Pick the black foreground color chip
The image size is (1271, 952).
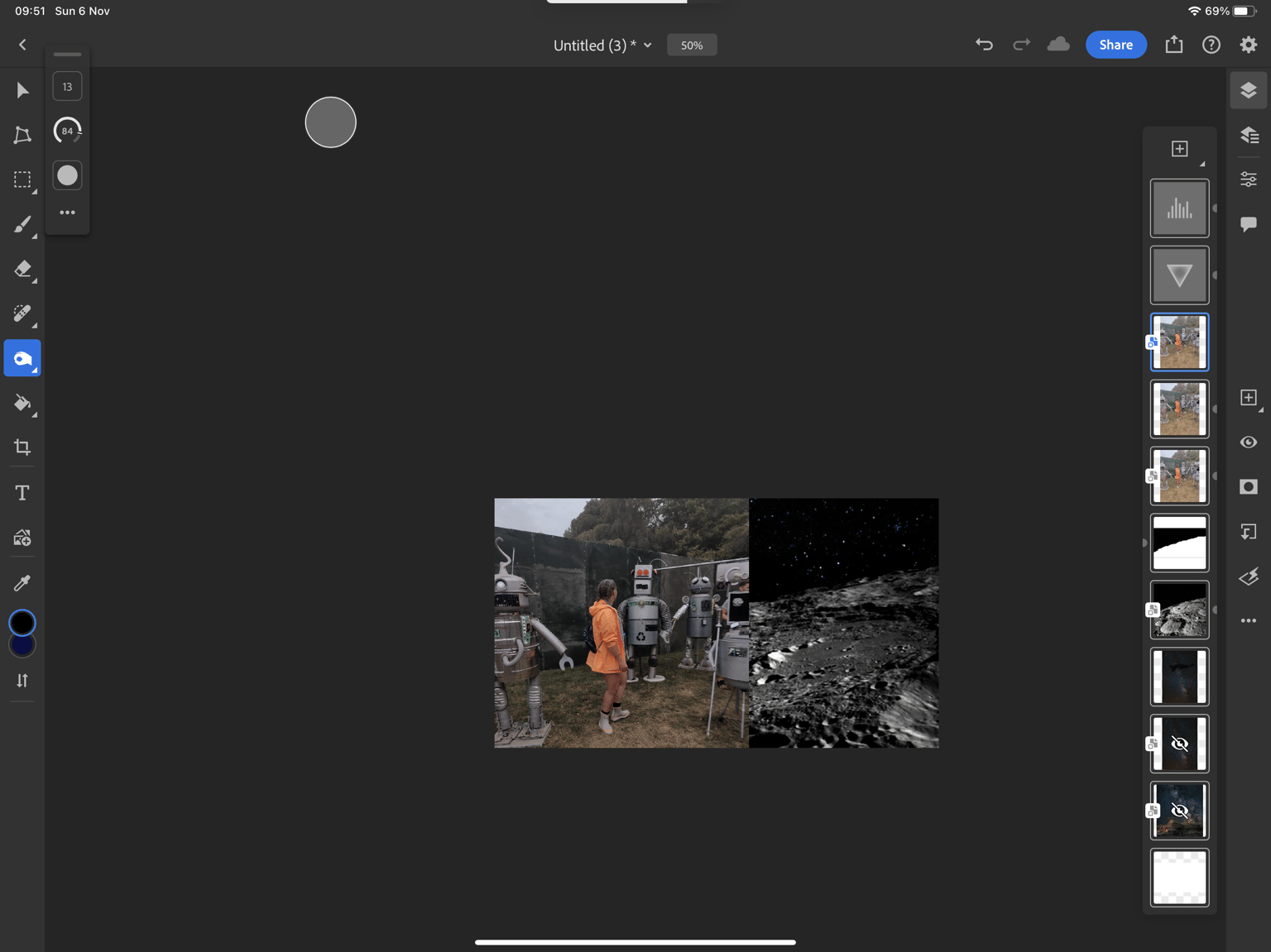click(x=22, y=622)
